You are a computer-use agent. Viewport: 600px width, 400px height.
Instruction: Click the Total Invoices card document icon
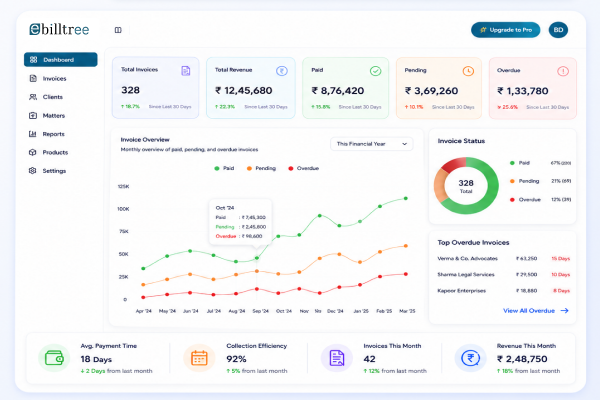click(186, 71)
